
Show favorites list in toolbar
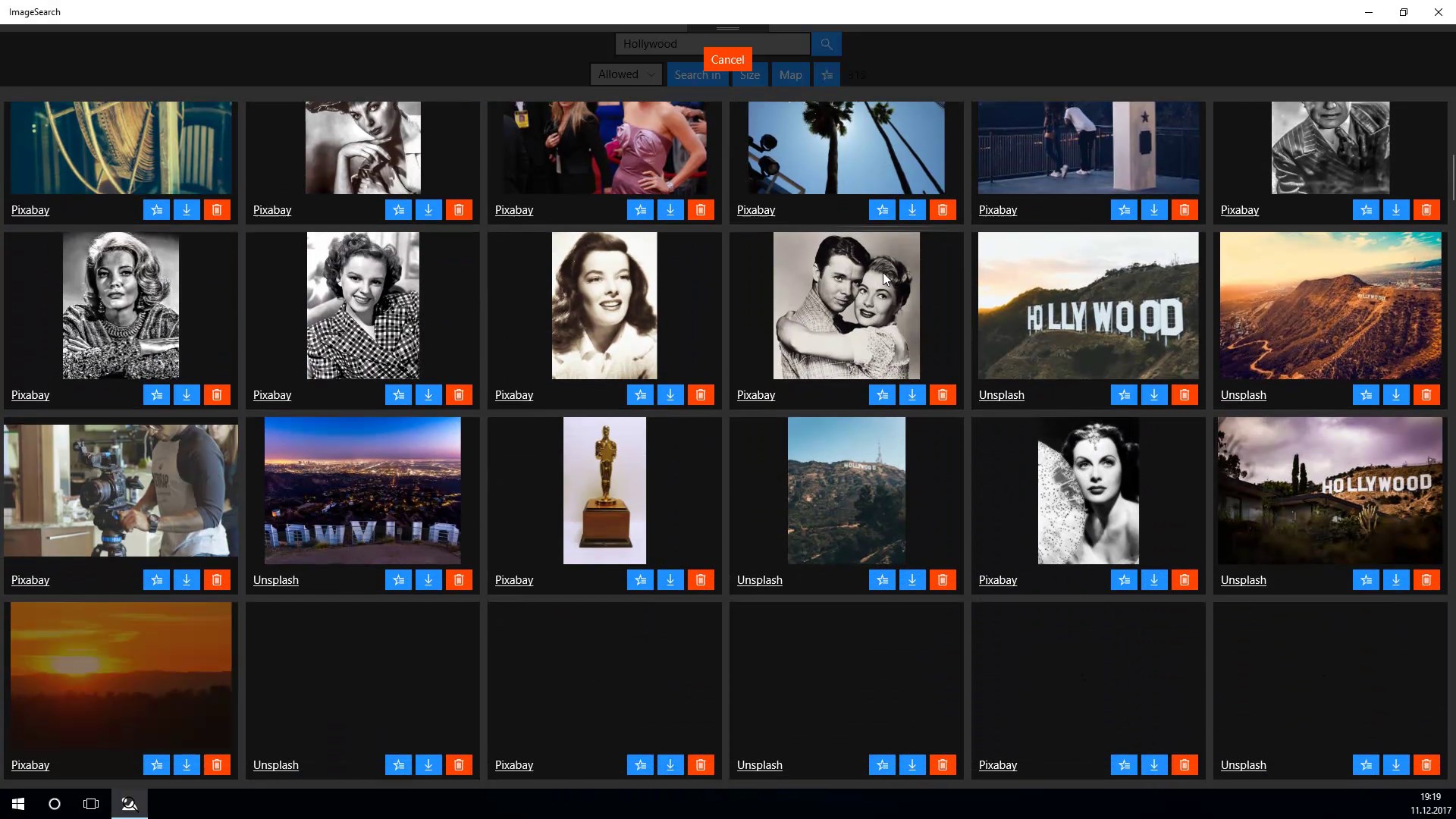(x=827, y=75)
